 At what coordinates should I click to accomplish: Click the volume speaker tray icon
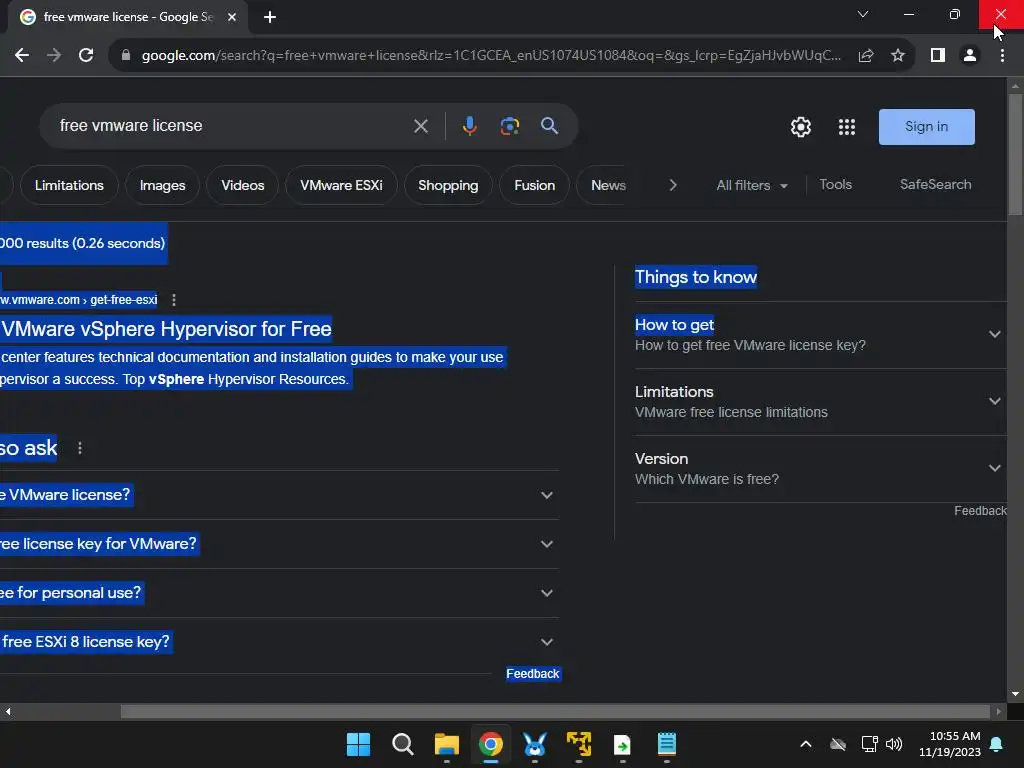pyautogui.click(x=894, y=744)
